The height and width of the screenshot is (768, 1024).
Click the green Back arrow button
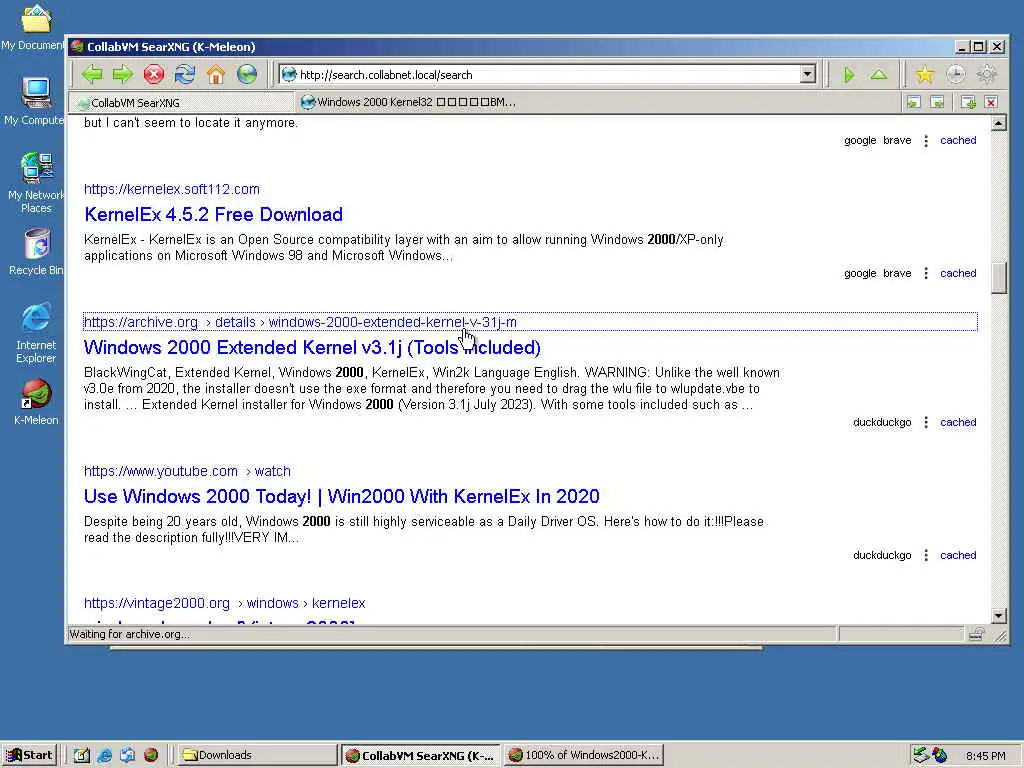point(92,74)
